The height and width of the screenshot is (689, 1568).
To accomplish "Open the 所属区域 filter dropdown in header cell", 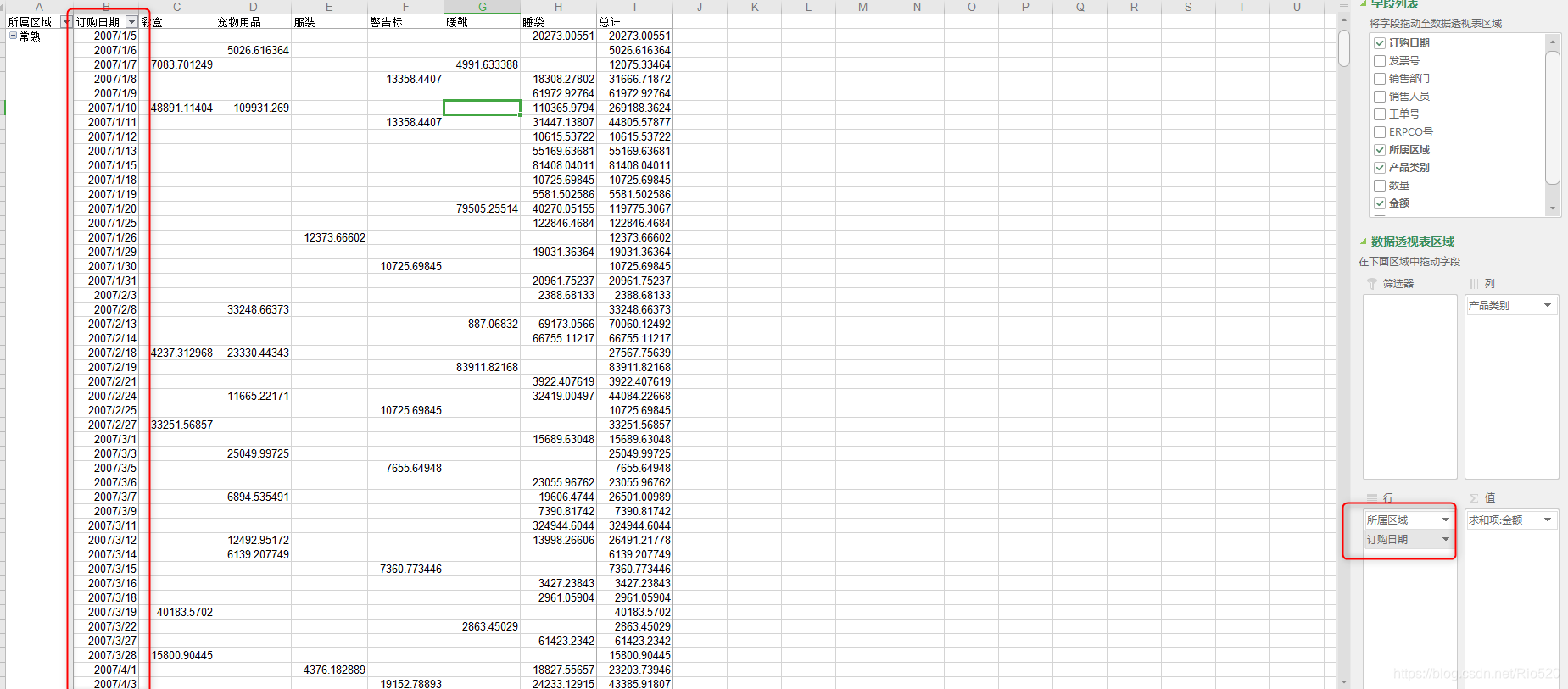I will (67, 22).
